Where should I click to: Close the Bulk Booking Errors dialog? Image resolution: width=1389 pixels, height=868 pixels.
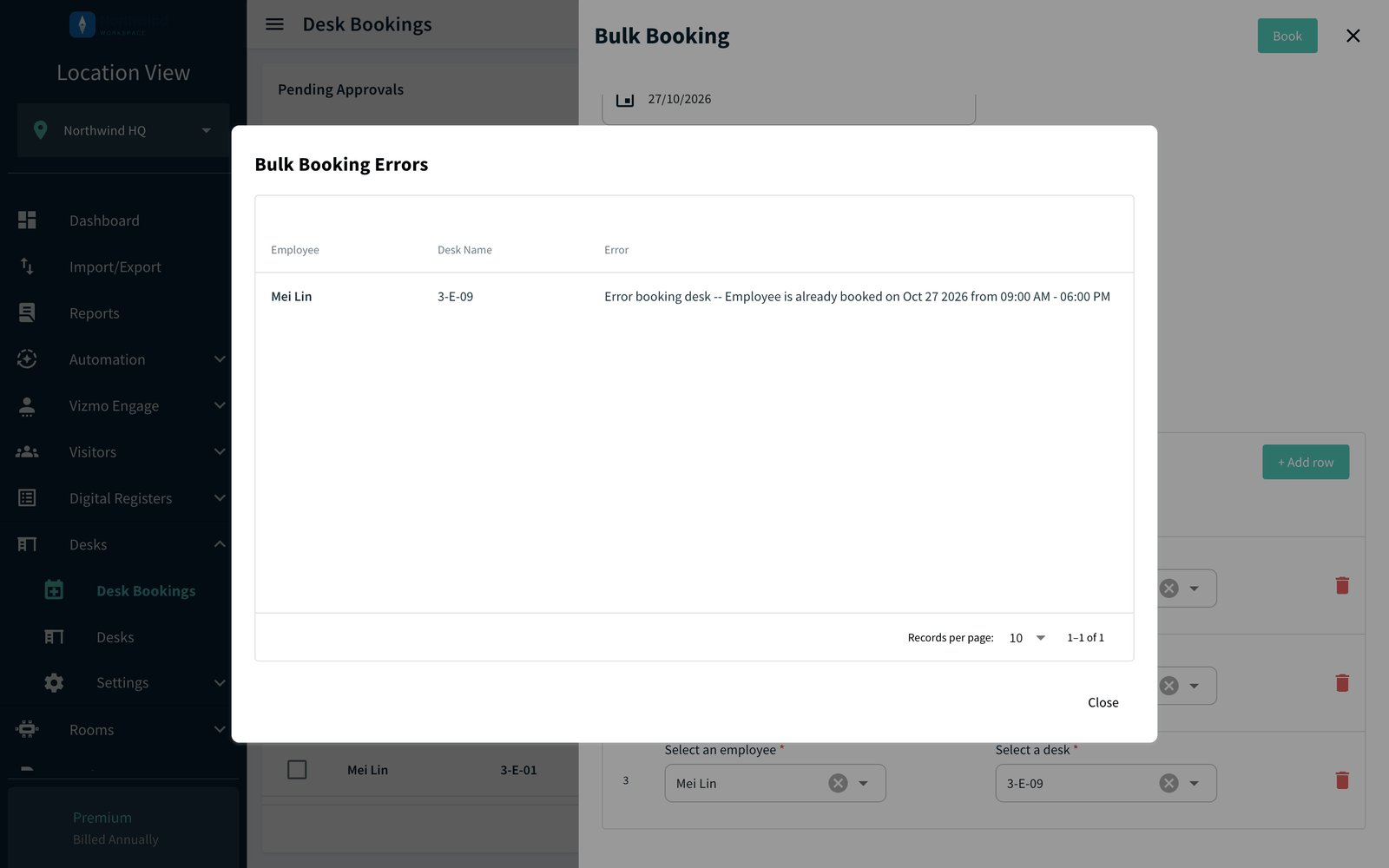(x=1103, y=702)
